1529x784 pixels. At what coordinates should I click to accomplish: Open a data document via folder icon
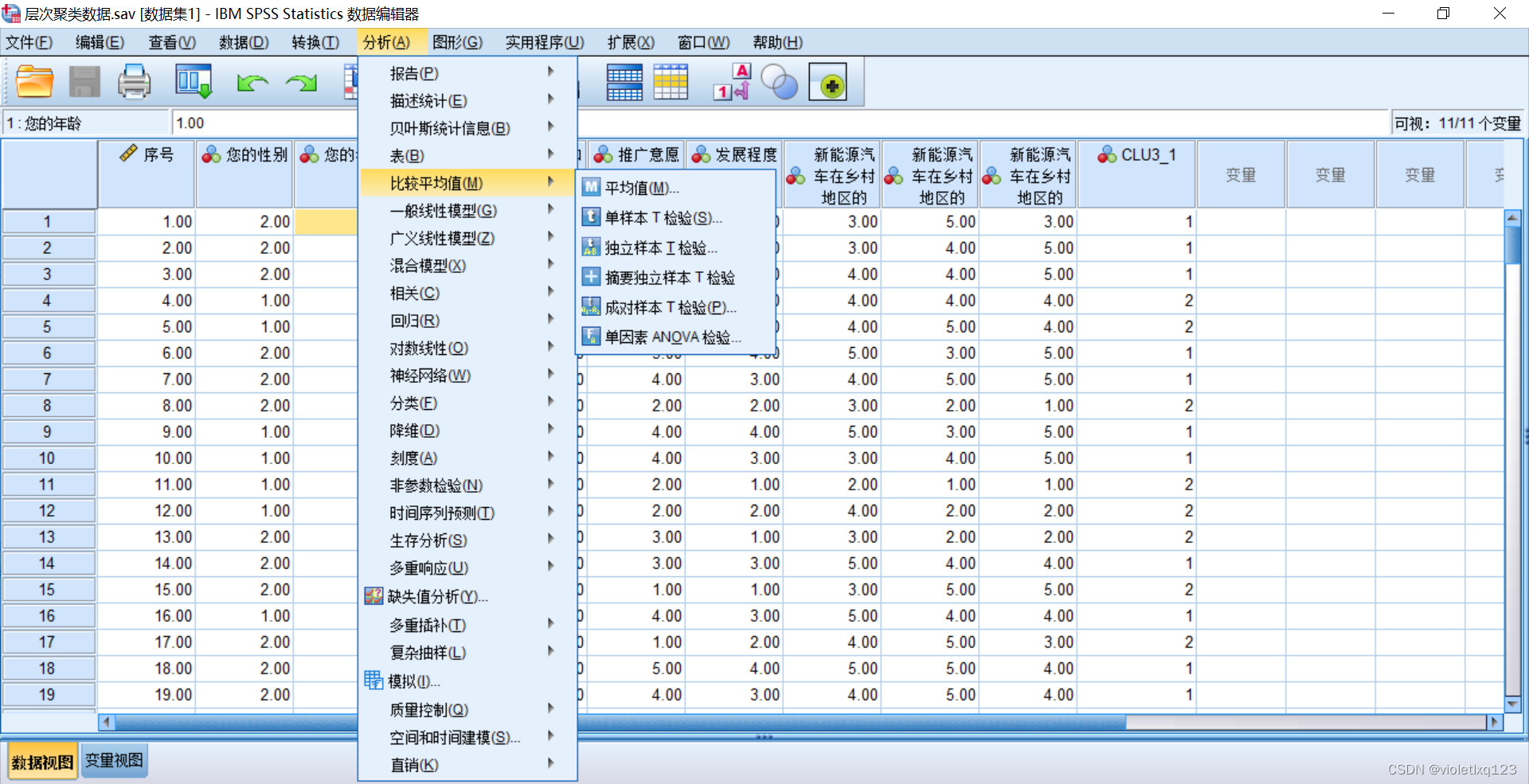[x=34, y=82]
